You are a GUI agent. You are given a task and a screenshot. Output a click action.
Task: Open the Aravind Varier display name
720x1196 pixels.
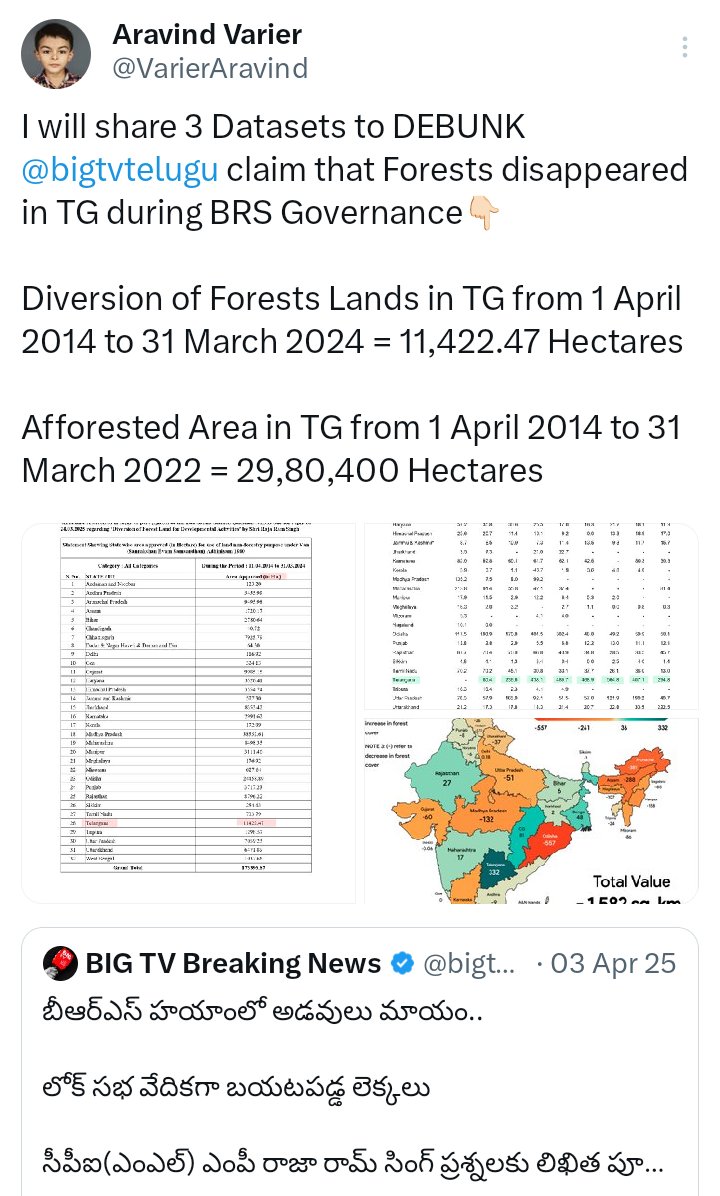tap(207, 34)
